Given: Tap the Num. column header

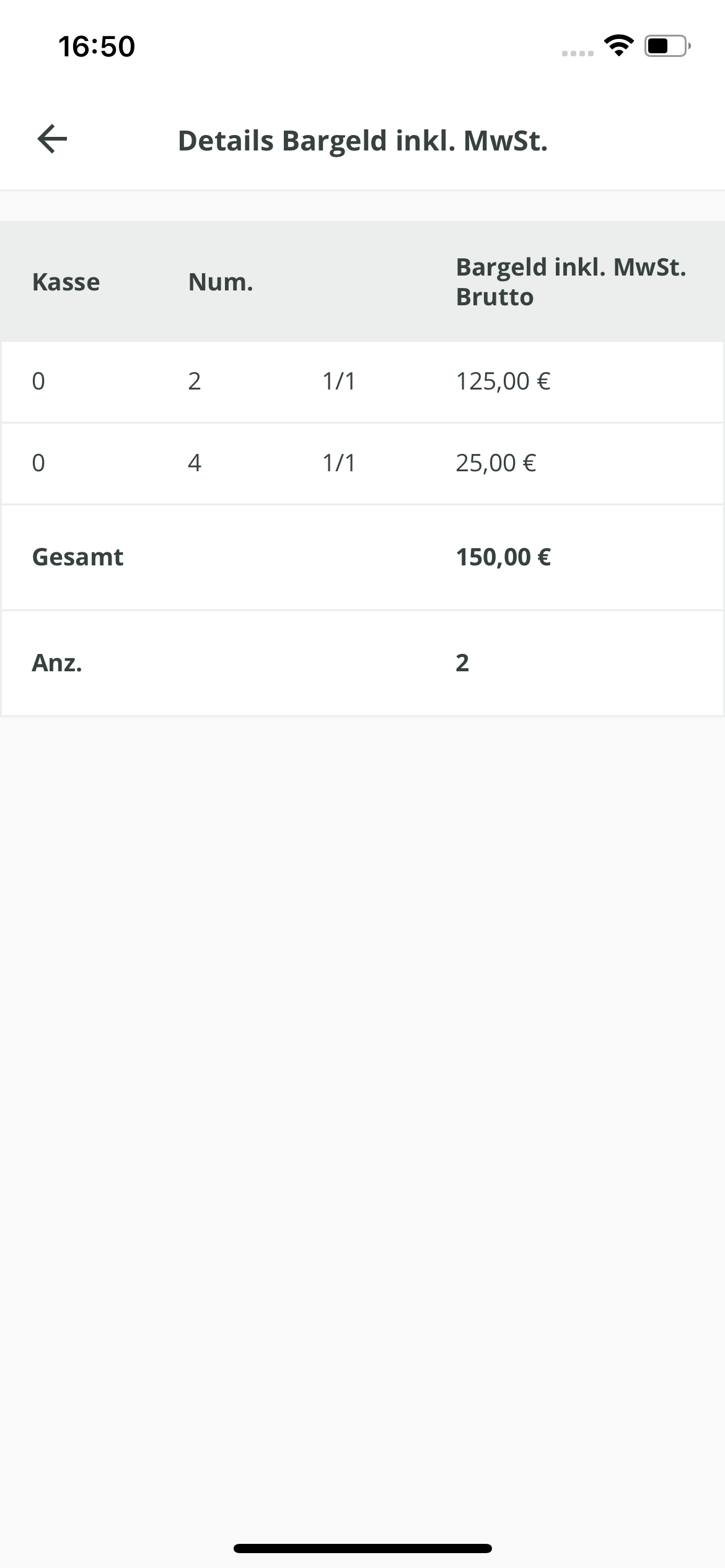Looking at the screenshot, I should click(x=221, y=282).
